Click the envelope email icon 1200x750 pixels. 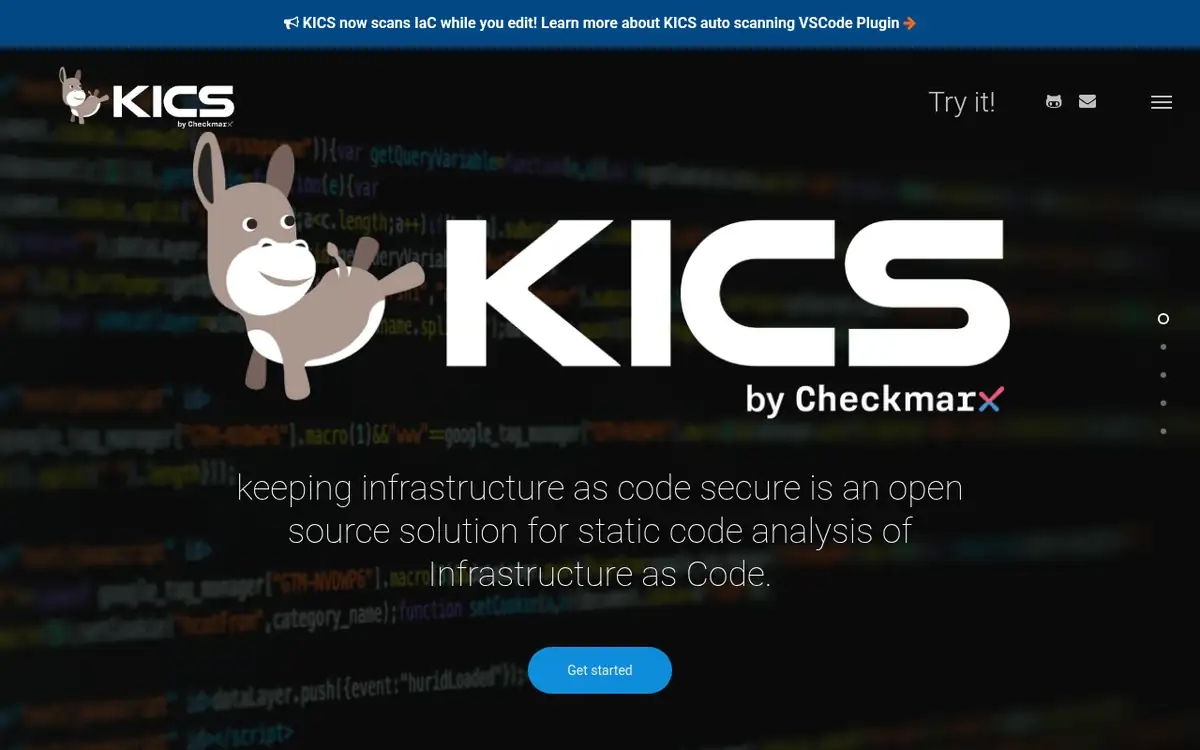coord(1087,101)
